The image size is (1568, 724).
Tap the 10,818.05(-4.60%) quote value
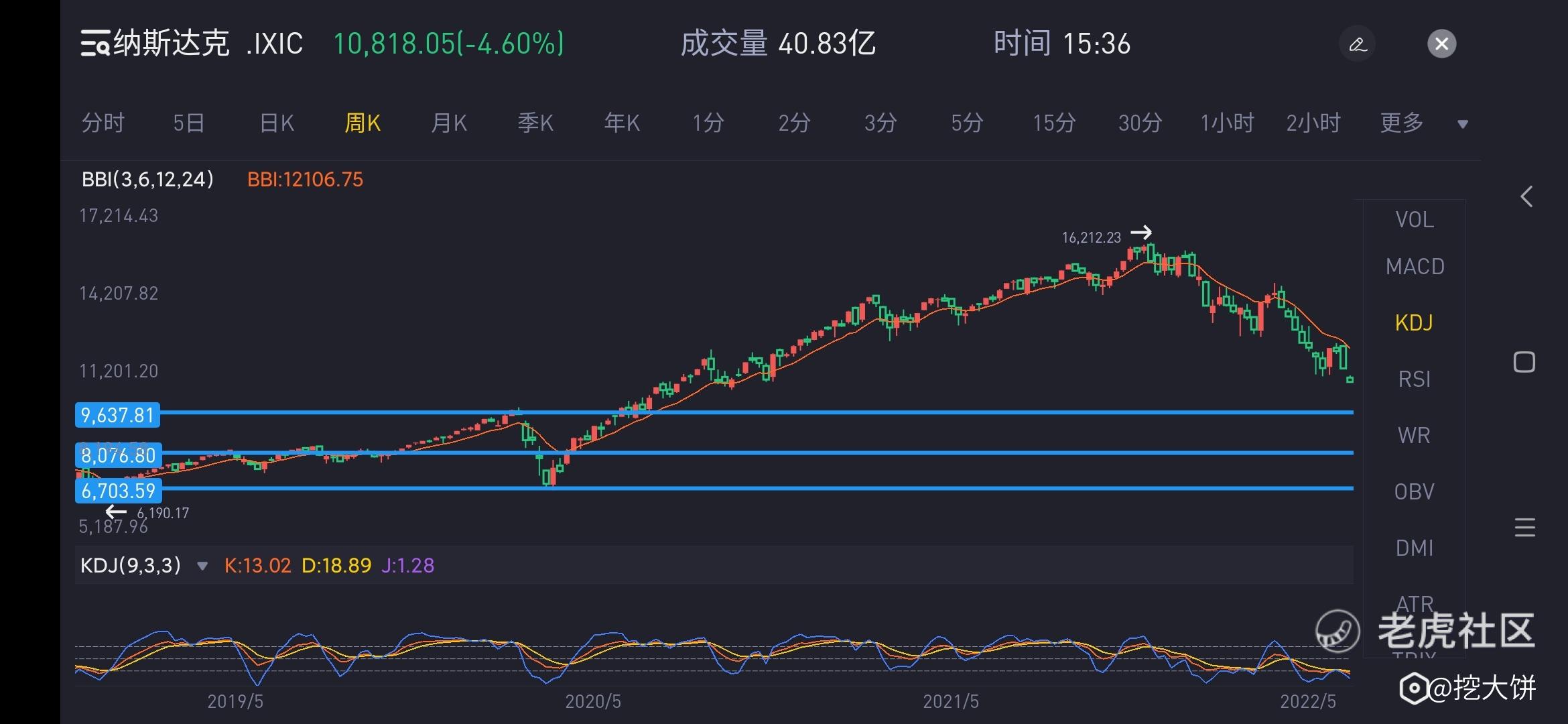[x=448, y=44]
